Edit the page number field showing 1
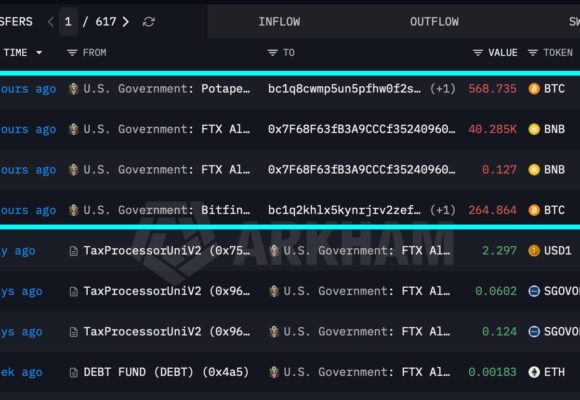580x400 pixels. (68, 22)
